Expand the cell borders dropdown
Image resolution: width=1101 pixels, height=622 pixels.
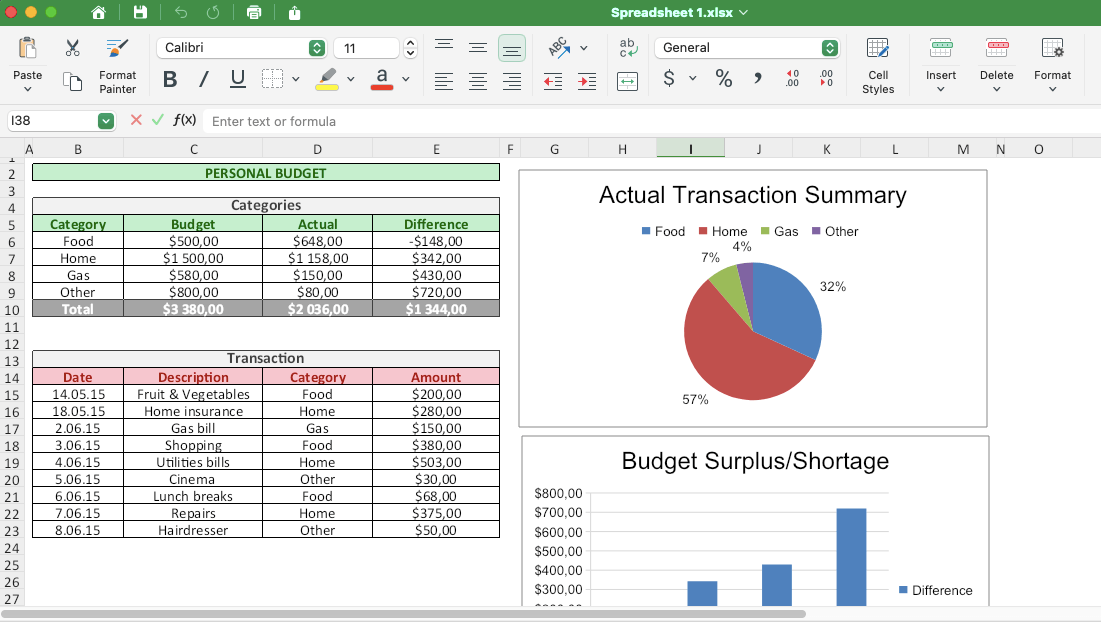point(295,80)
